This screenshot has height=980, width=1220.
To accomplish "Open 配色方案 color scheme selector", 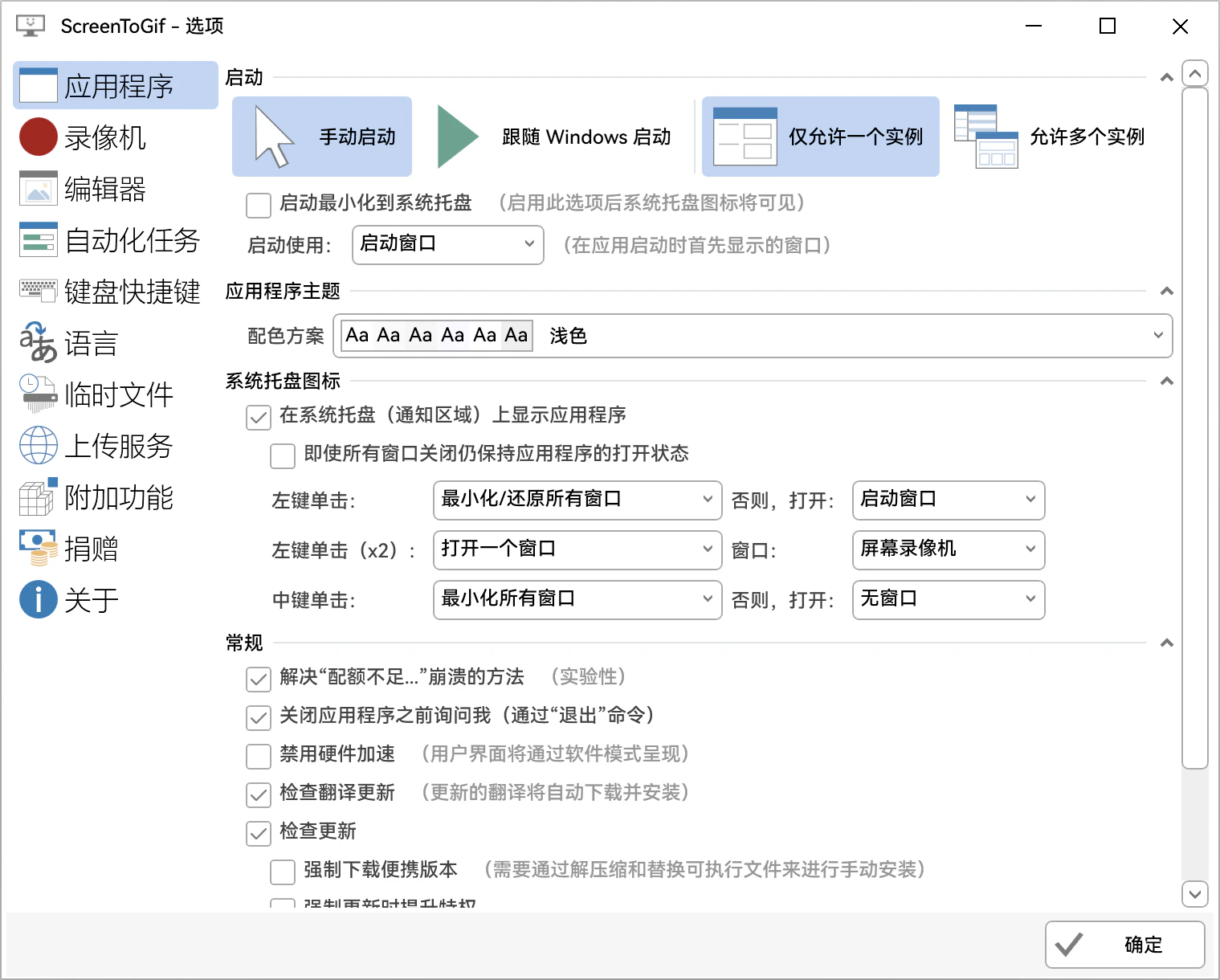I will coord(752,336).
